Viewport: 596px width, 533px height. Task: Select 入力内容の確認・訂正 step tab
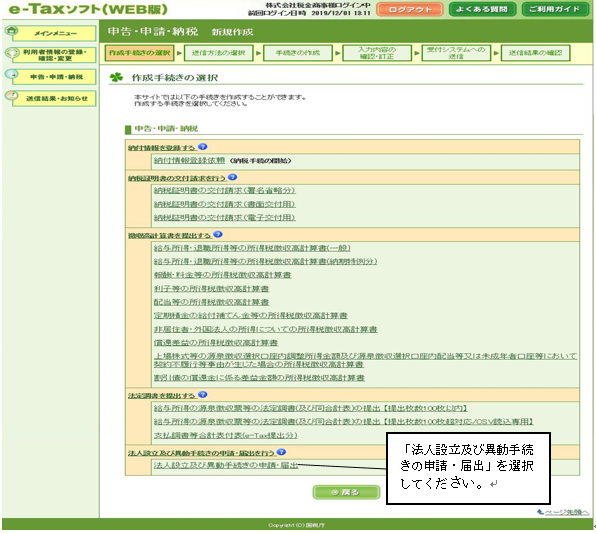pyautogui.click(x=377, y=53)
